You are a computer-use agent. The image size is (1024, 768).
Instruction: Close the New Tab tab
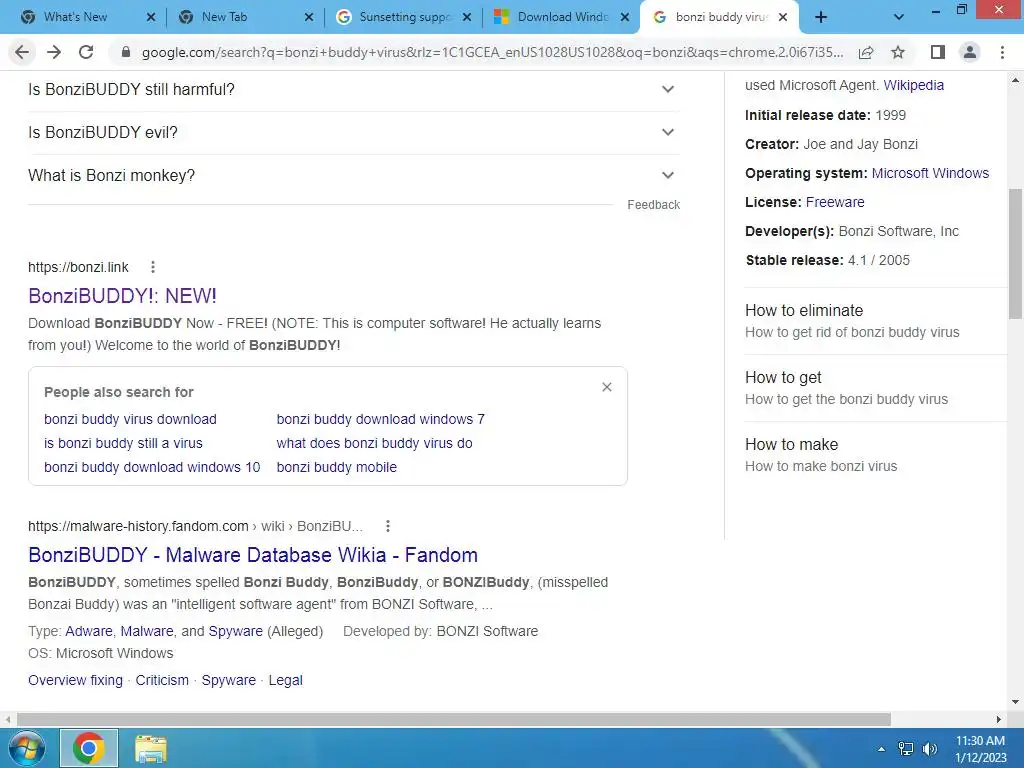pyautogui.click(x=309, y=18)
